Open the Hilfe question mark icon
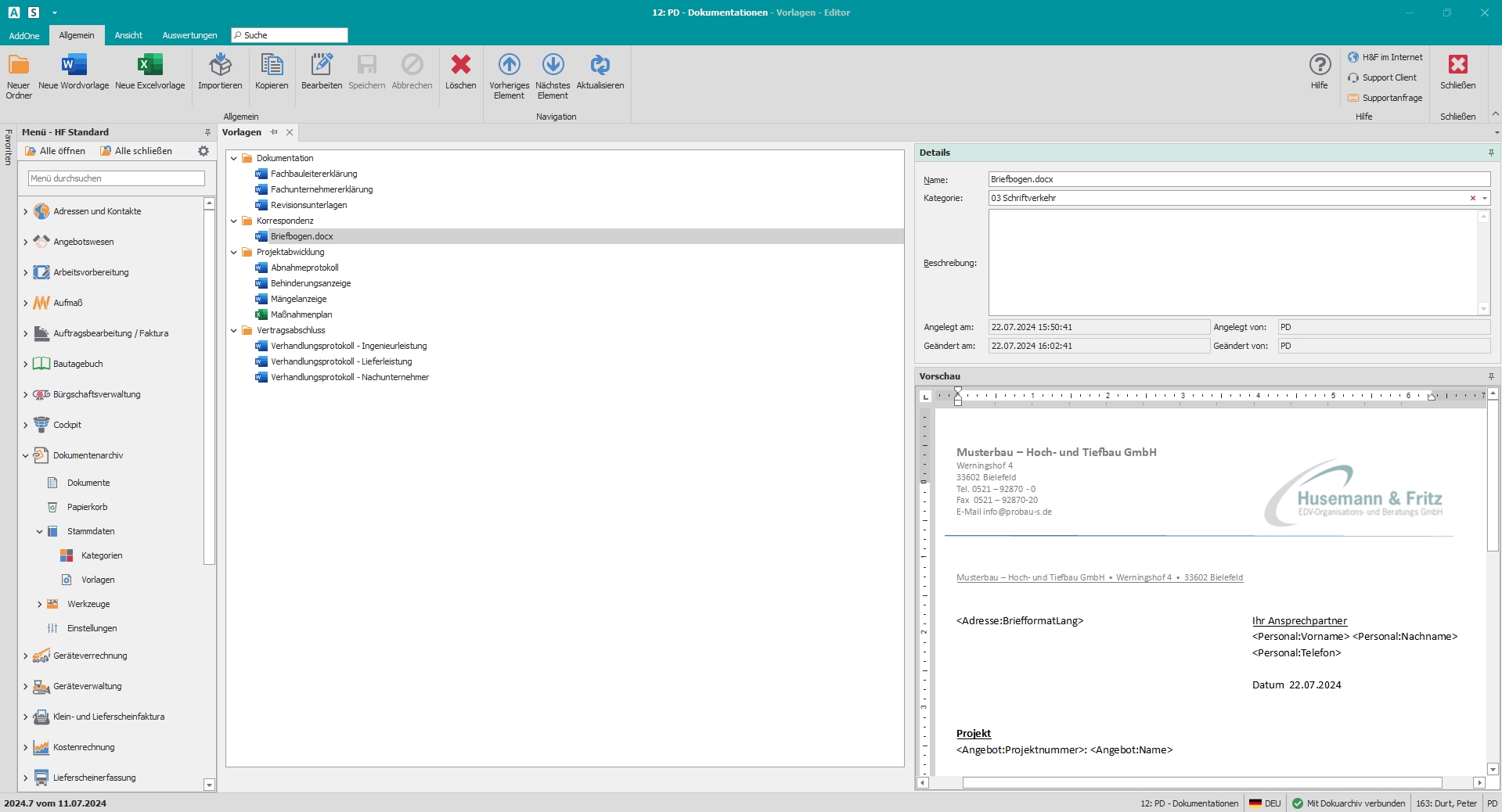This screenshot has height=812, width=1502. 1320,65
